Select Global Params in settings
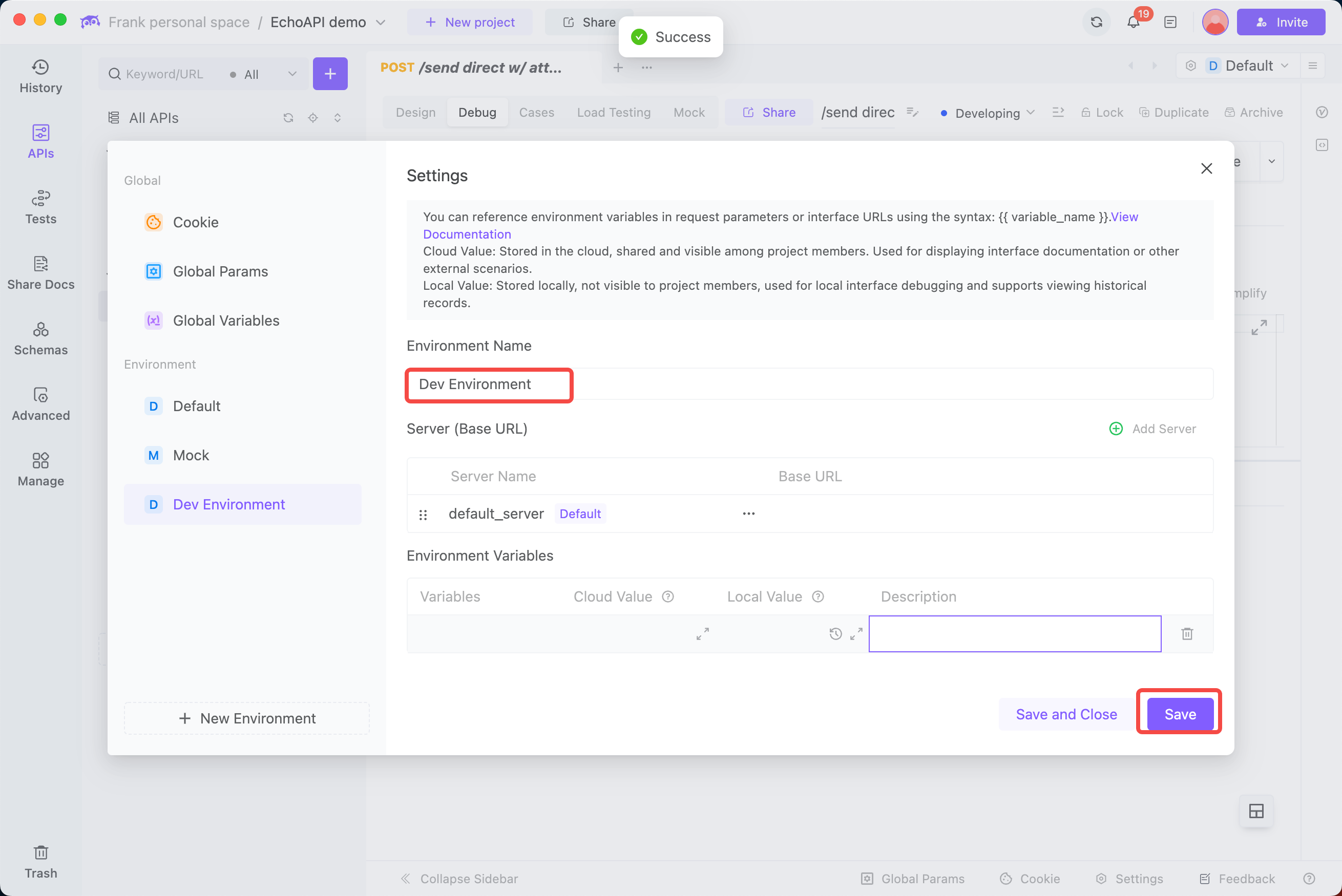This screenshot has width=1342, height=896. [x=243, y=271]
